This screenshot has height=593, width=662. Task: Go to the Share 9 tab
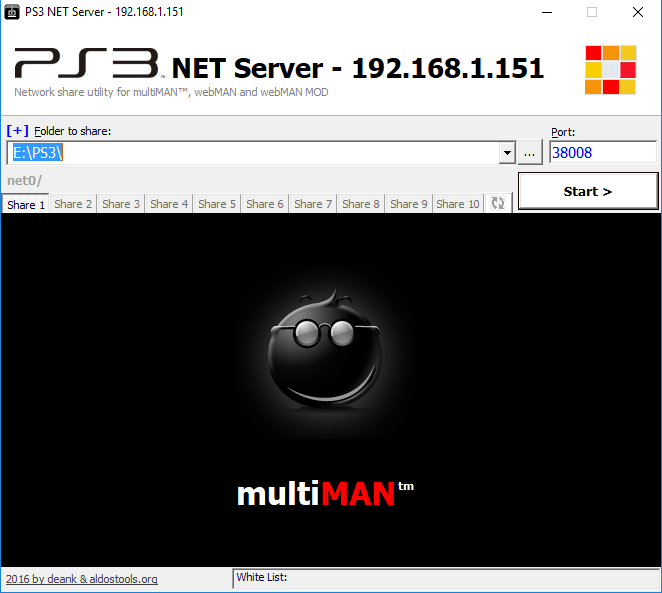409,204
